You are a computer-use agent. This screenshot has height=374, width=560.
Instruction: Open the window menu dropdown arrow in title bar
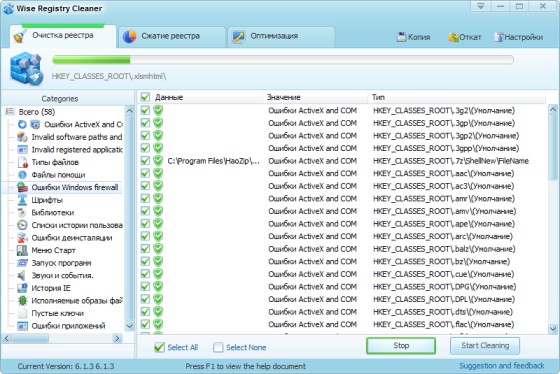(480, 6)
